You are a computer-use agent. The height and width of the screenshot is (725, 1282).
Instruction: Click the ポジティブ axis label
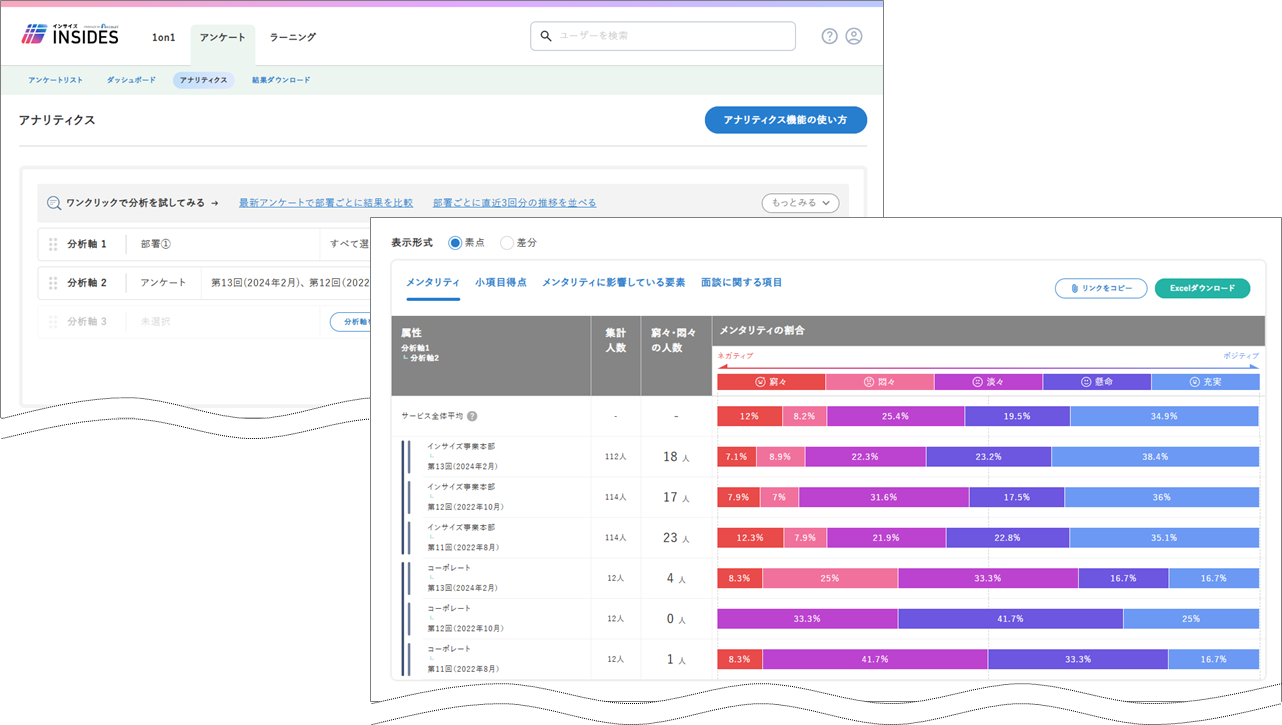tap(1241, 355)
